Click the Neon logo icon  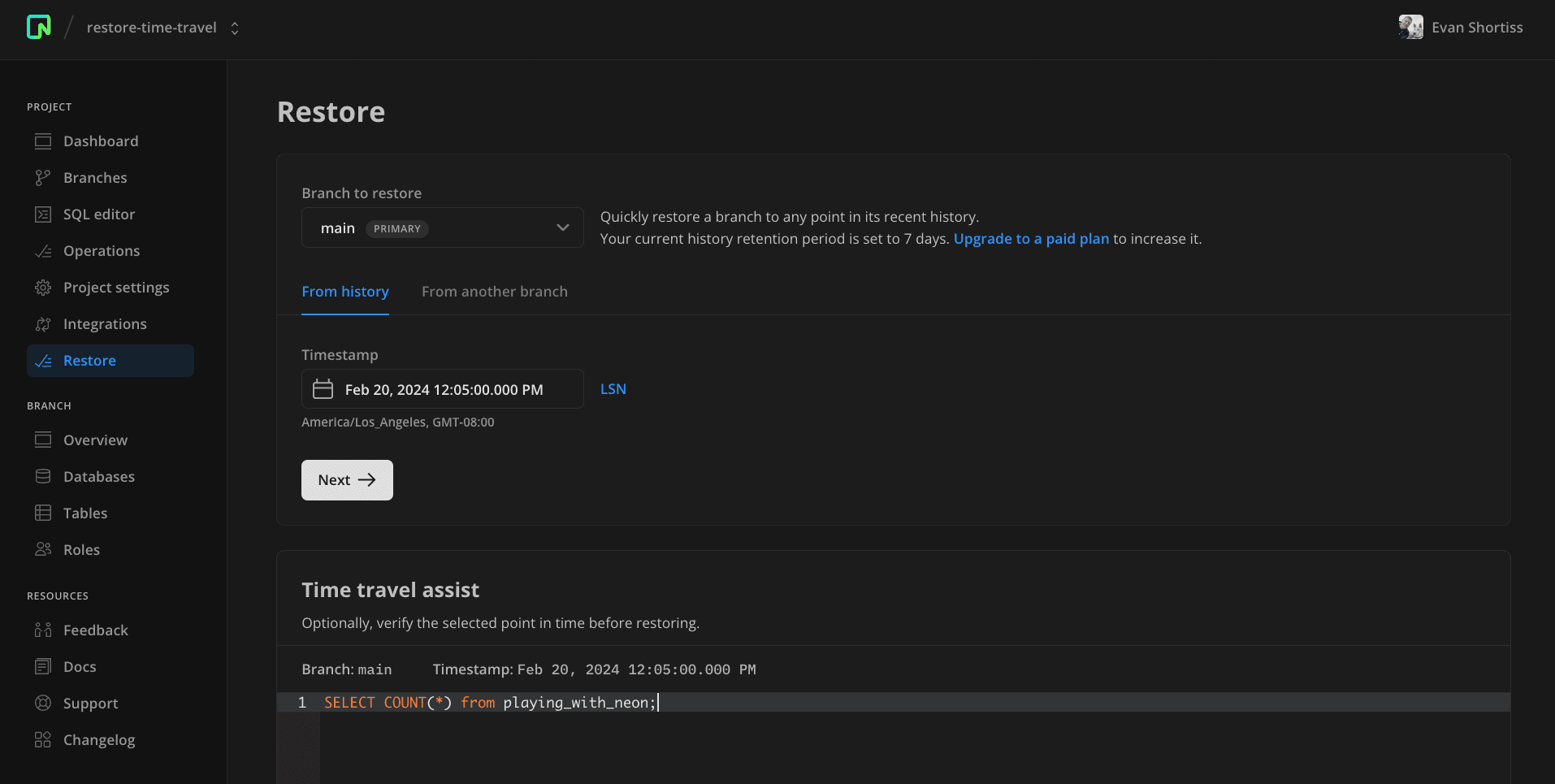38,27
